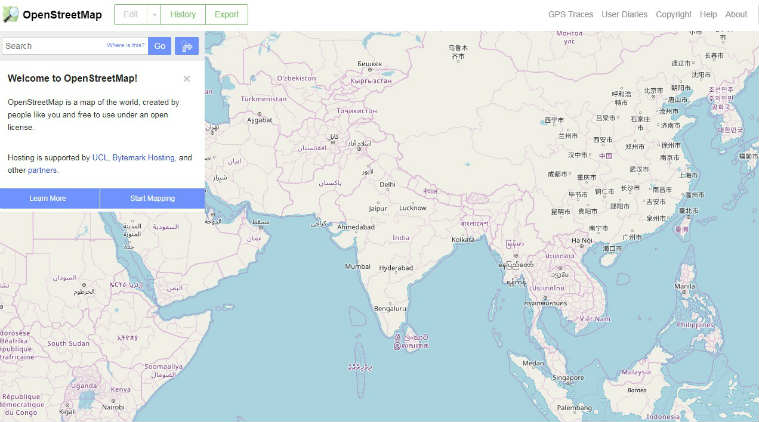
Task: Follow the Bytemark Hosting link
Action: [x=143, y=157]
